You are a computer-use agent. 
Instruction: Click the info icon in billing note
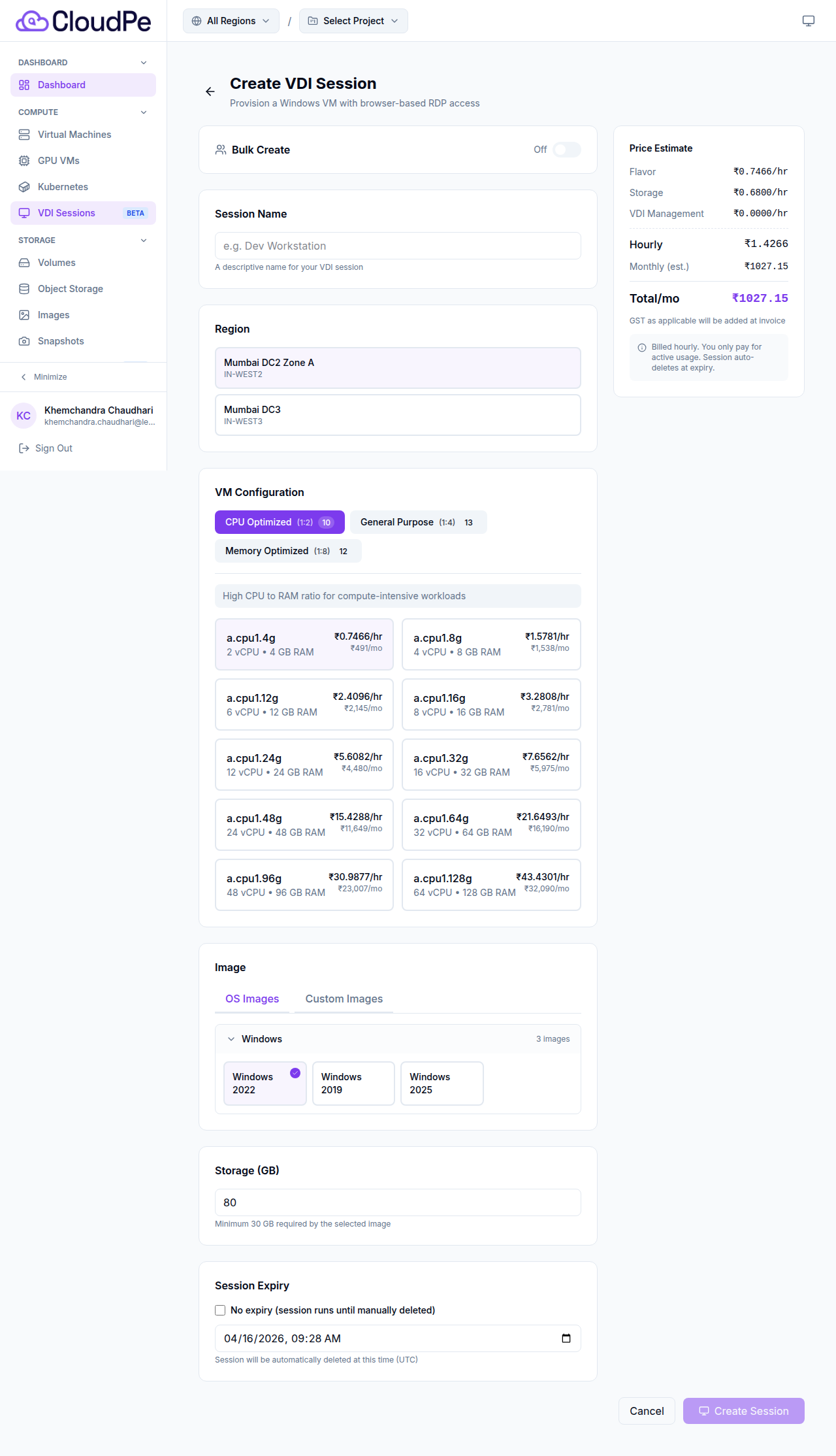click(x=642, y=348)
